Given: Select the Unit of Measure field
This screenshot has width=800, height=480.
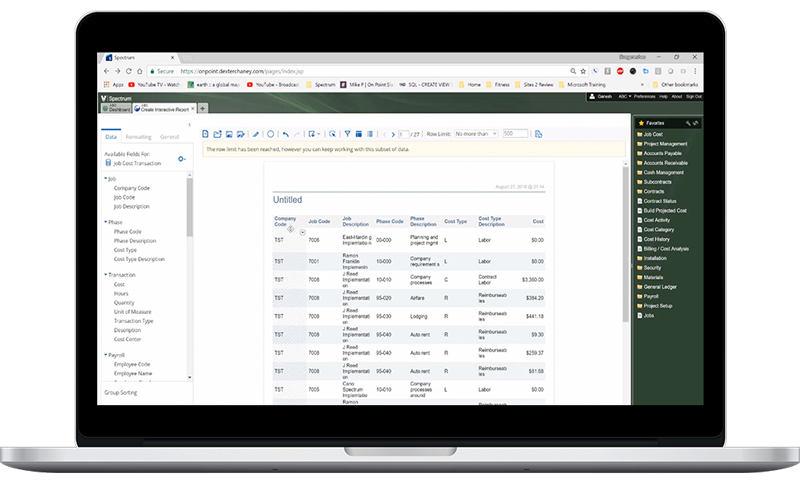Looking at the screenshot, I should (133, 312).
